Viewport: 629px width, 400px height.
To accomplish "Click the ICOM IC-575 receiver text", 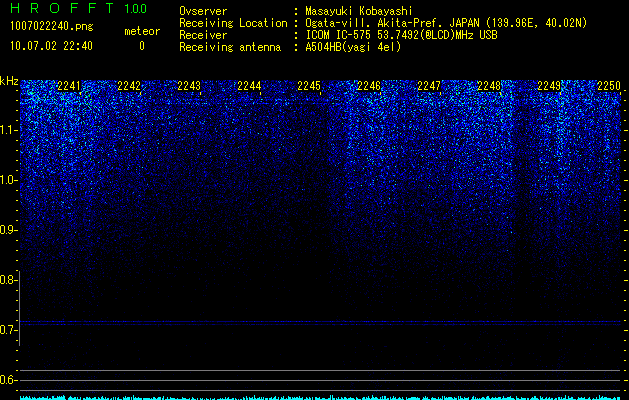I will point(401,35).
